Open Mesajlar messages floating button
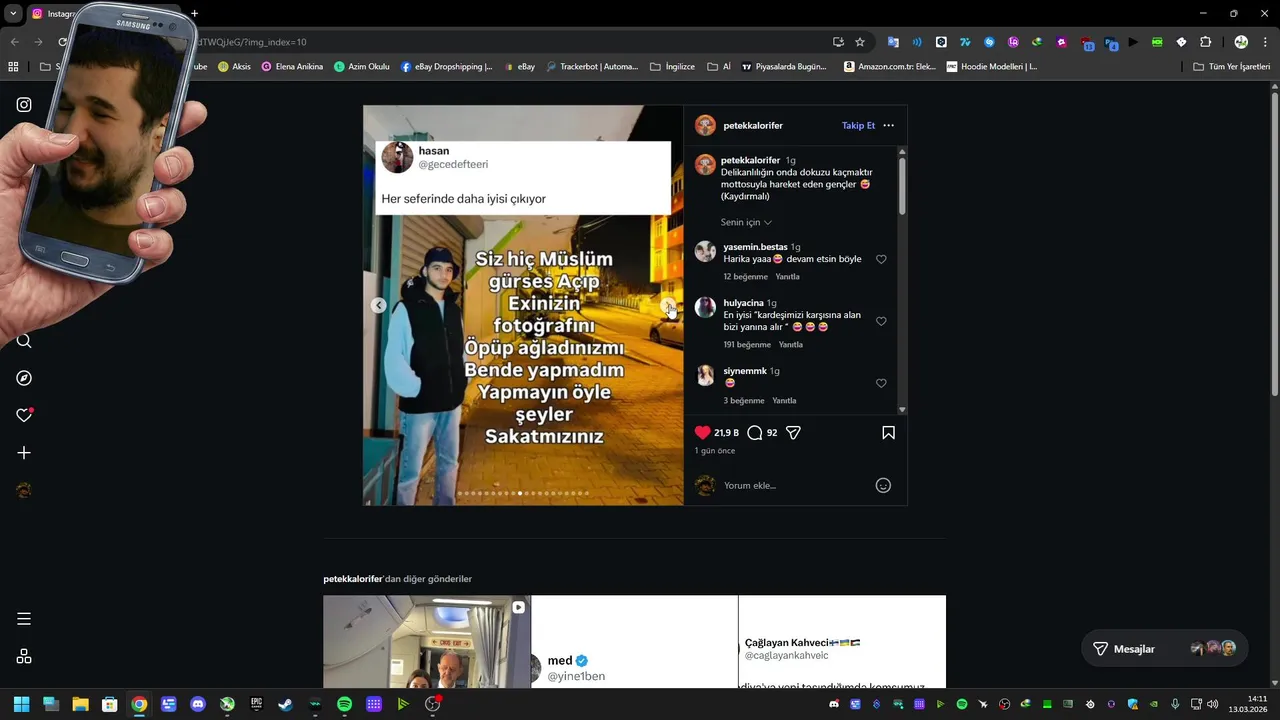 pos(1165,649)
